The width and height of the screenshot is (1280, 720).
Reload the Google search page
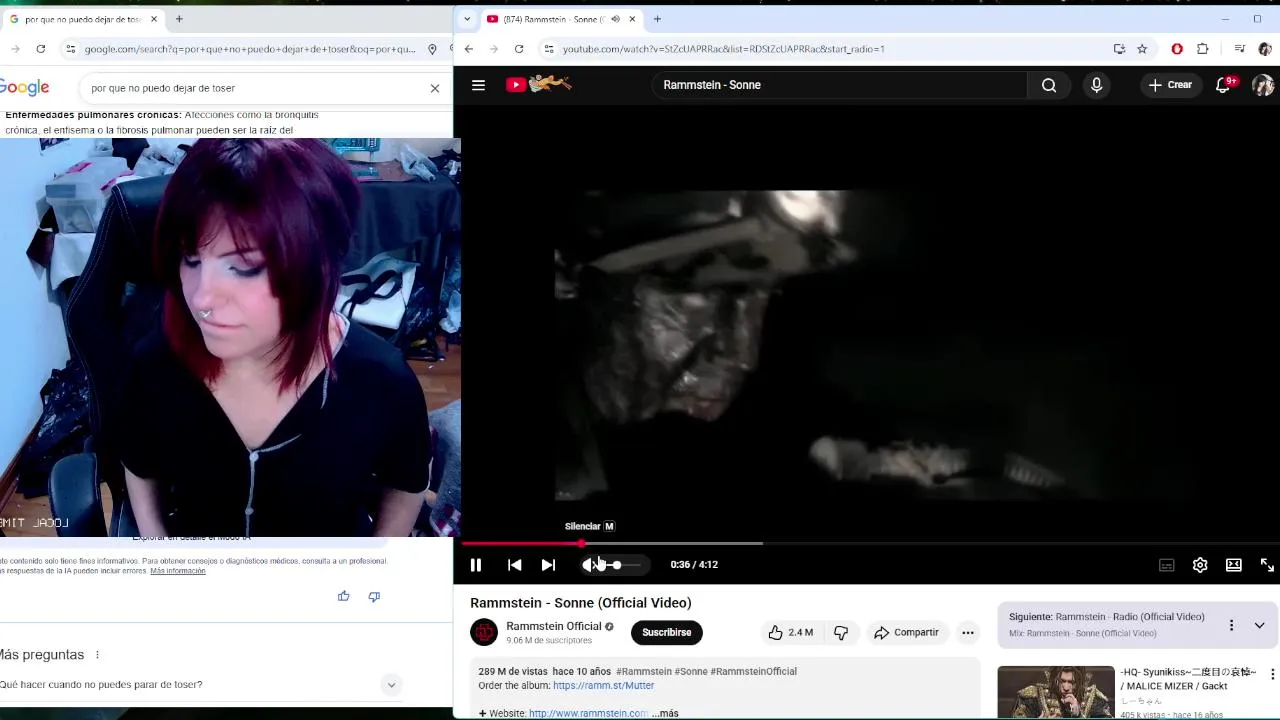pos(40,49)
